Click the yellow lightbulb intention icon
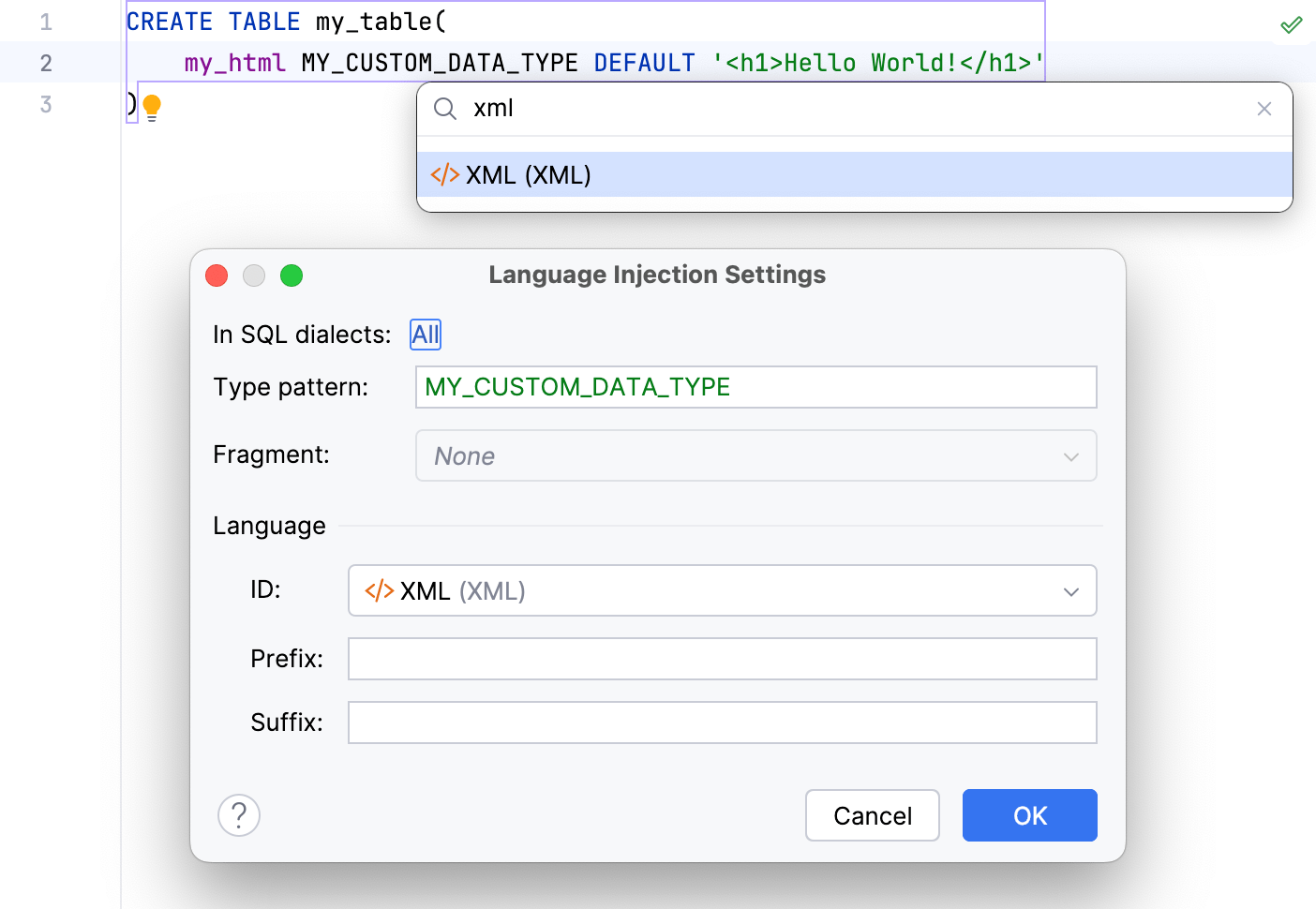This screenshot has height=909, width=1316. [x=152, y=107]
